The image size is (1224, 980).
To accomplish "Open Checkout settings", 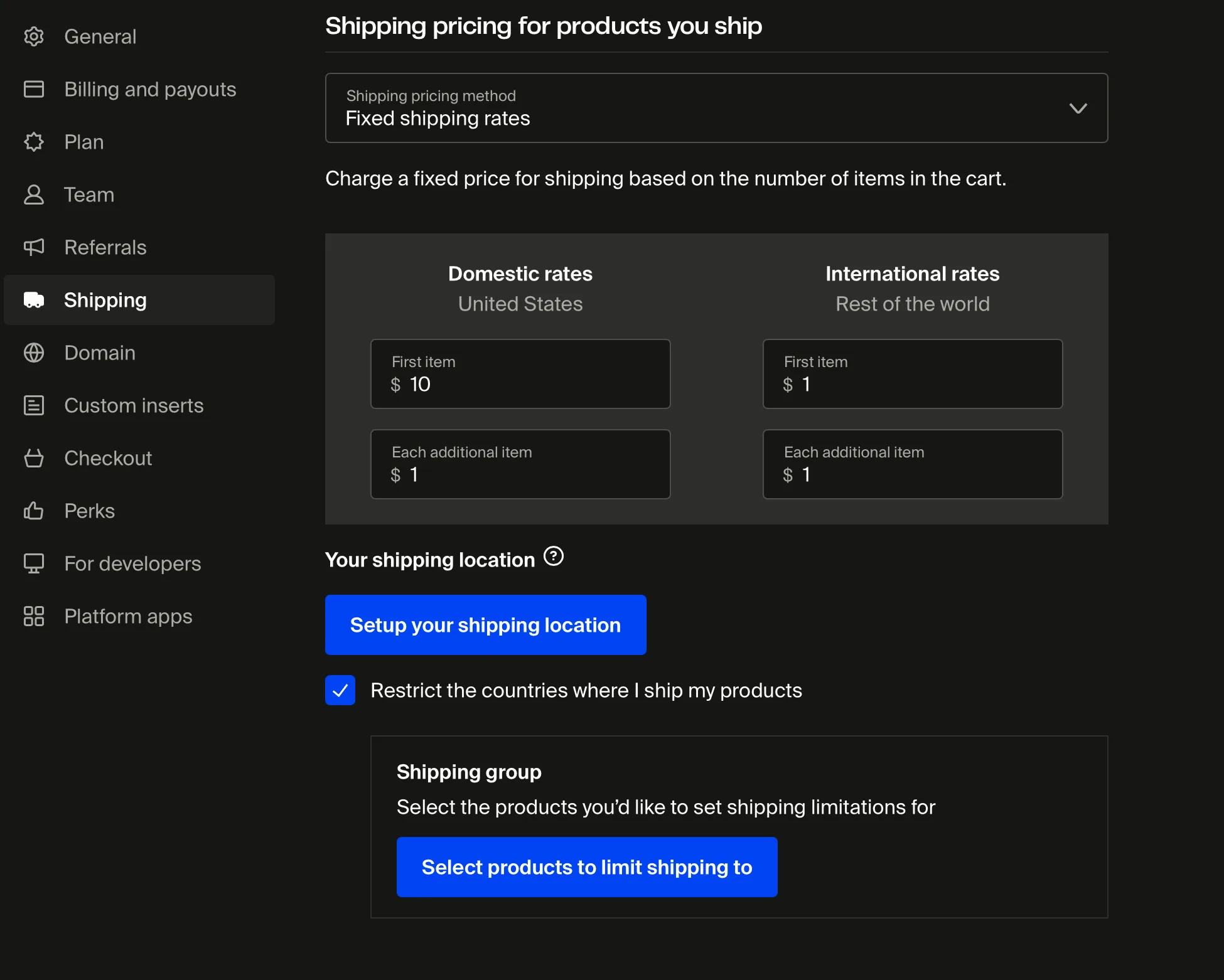I will coord(139,458).
